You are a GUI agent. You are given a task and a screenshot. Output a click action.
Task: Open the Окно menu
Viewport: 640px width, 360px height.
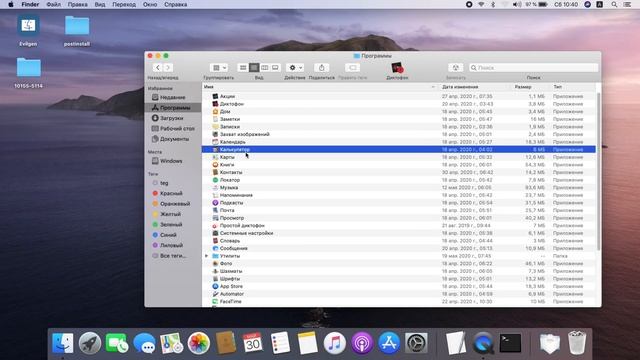pyautogui.click(x=150, y=4)
